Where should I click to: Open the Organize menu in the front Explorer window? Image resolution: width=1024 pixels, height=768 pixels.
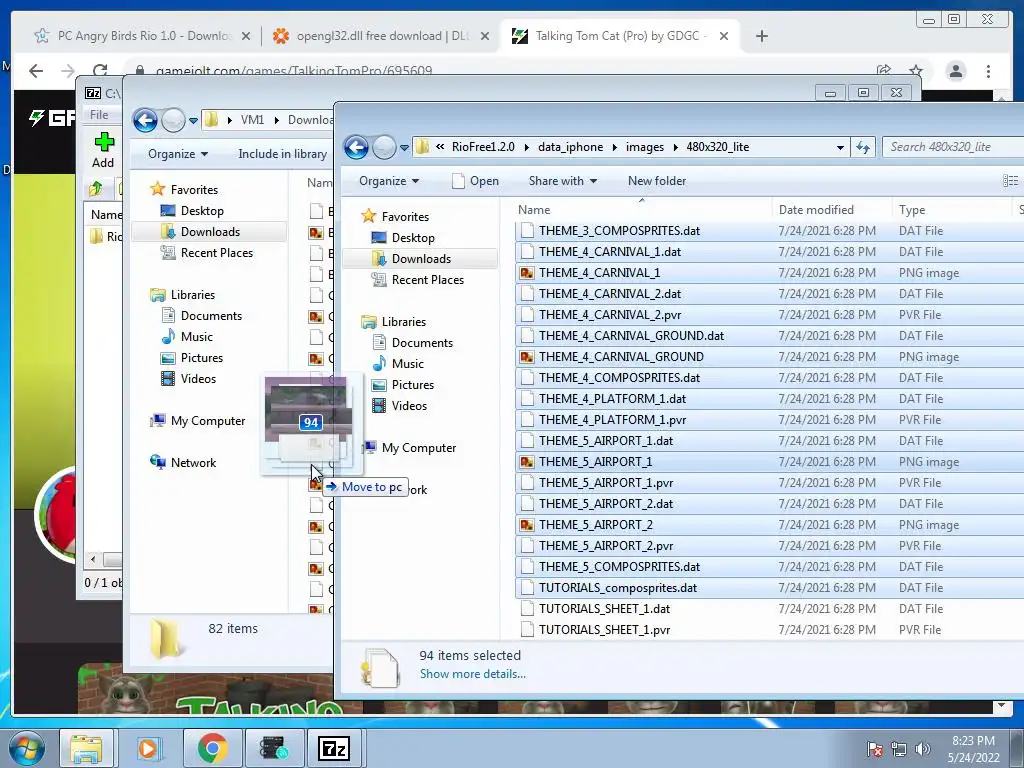[x=389, y=181]
